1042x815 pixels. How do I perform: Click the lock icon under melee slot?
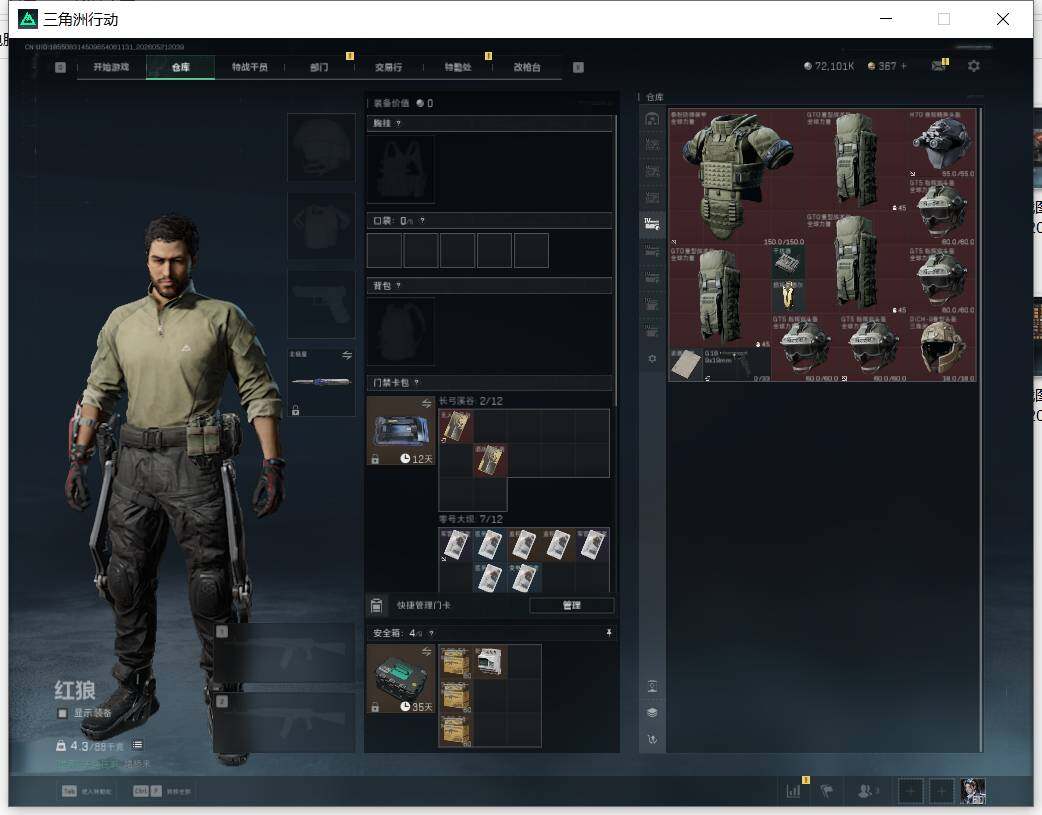coord(296,410)
